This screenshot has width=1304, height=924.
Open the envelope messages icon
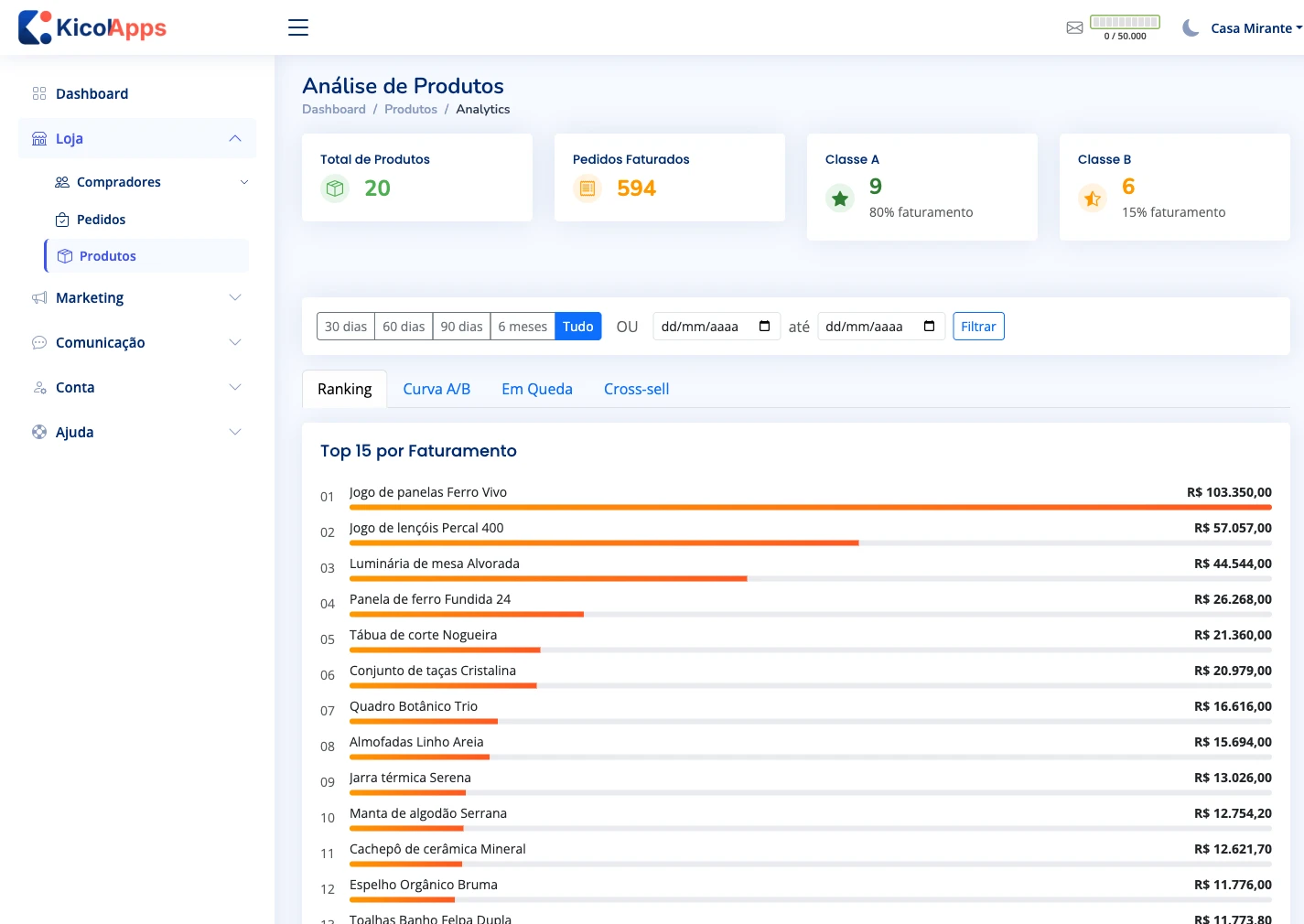tap(1074, 28)
